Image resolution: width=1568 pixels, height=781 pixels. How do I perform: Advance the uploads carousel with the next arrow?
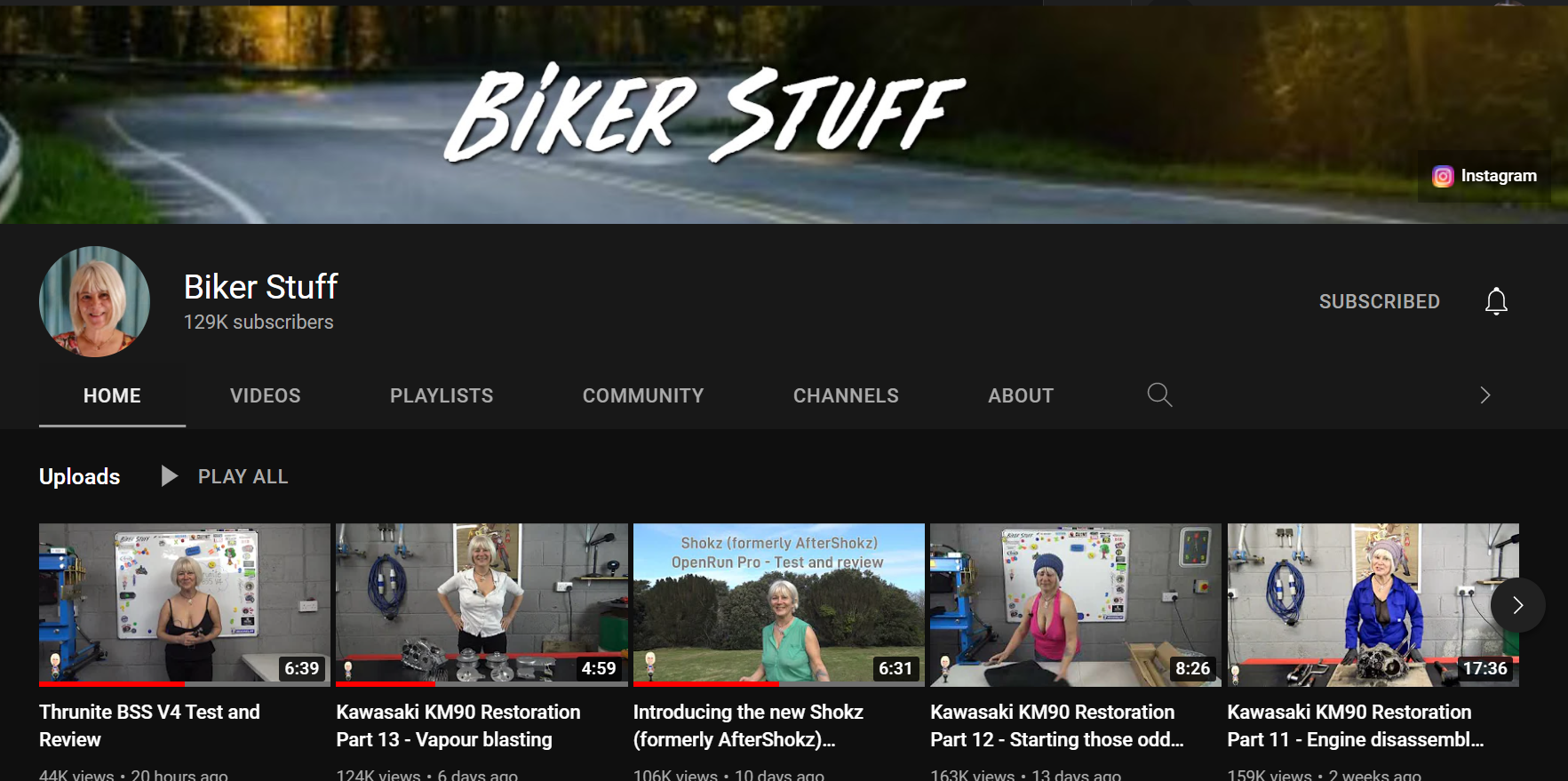[x=1517, y=605]
